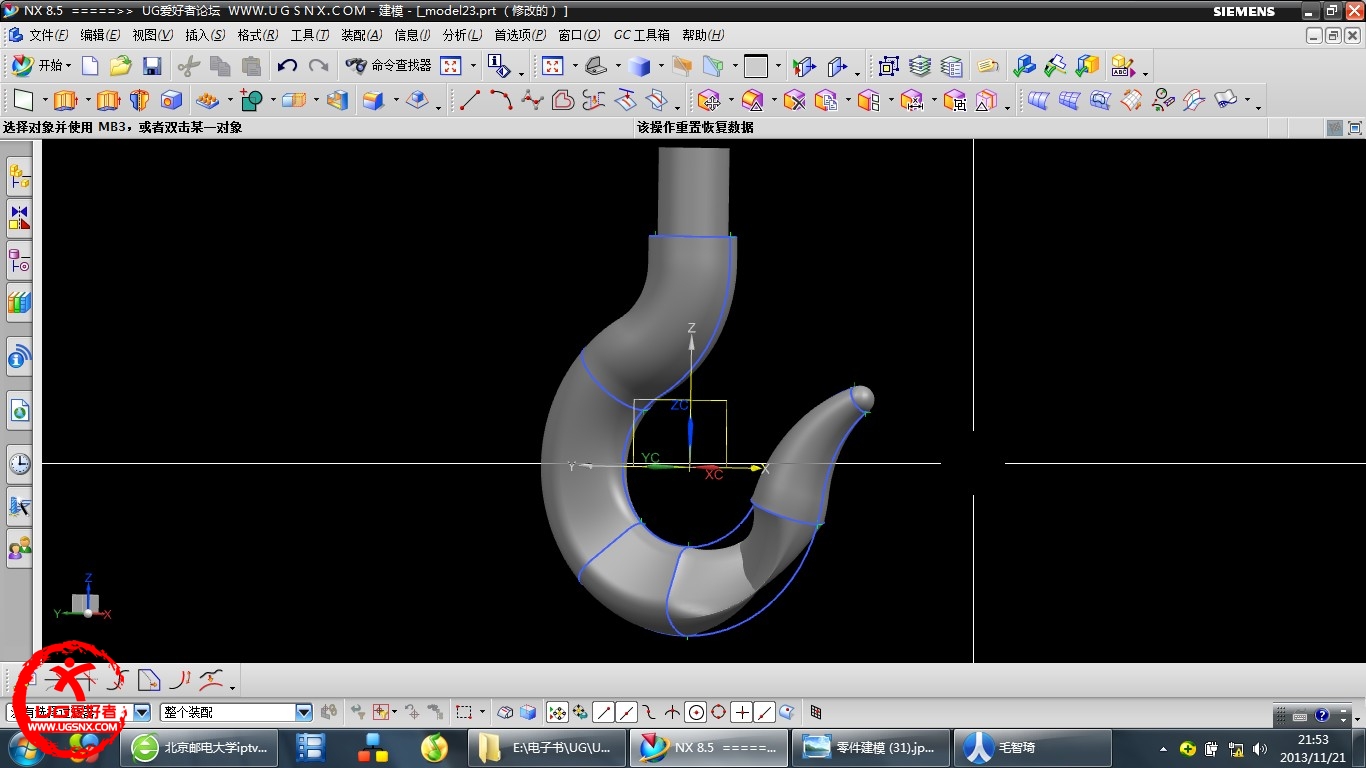Toggle the Enable Snap Points button
This screenshot has height=768, width=1366.
click(557, 712)
